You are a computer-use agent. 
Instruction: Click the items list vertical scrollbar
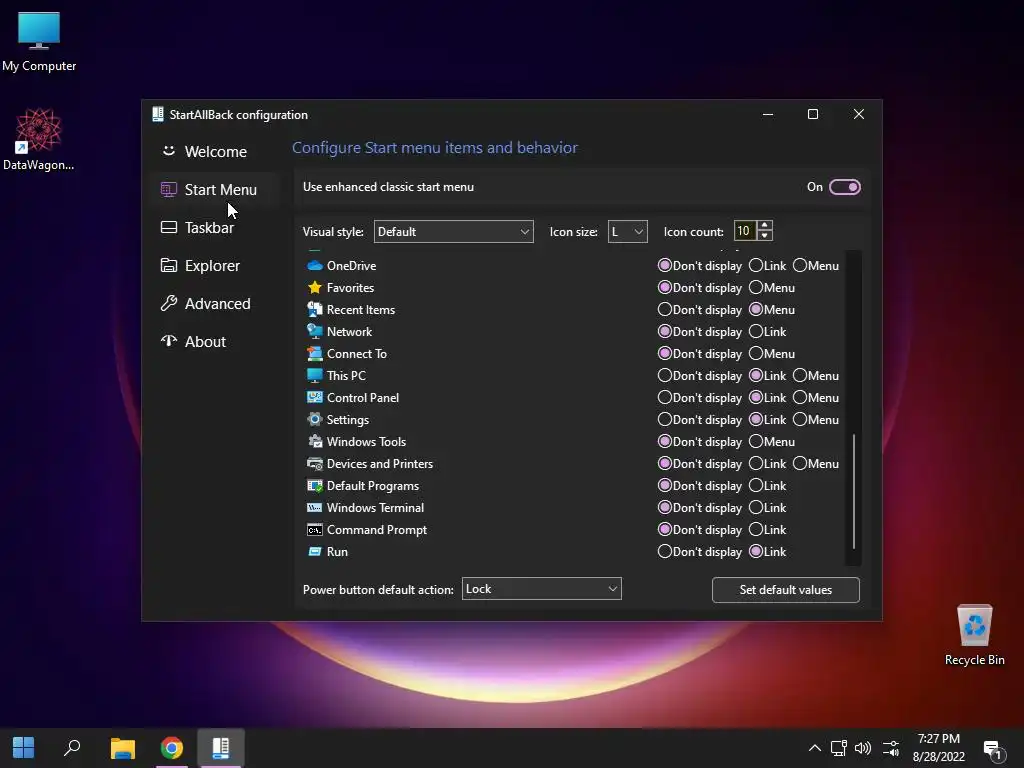854,491
